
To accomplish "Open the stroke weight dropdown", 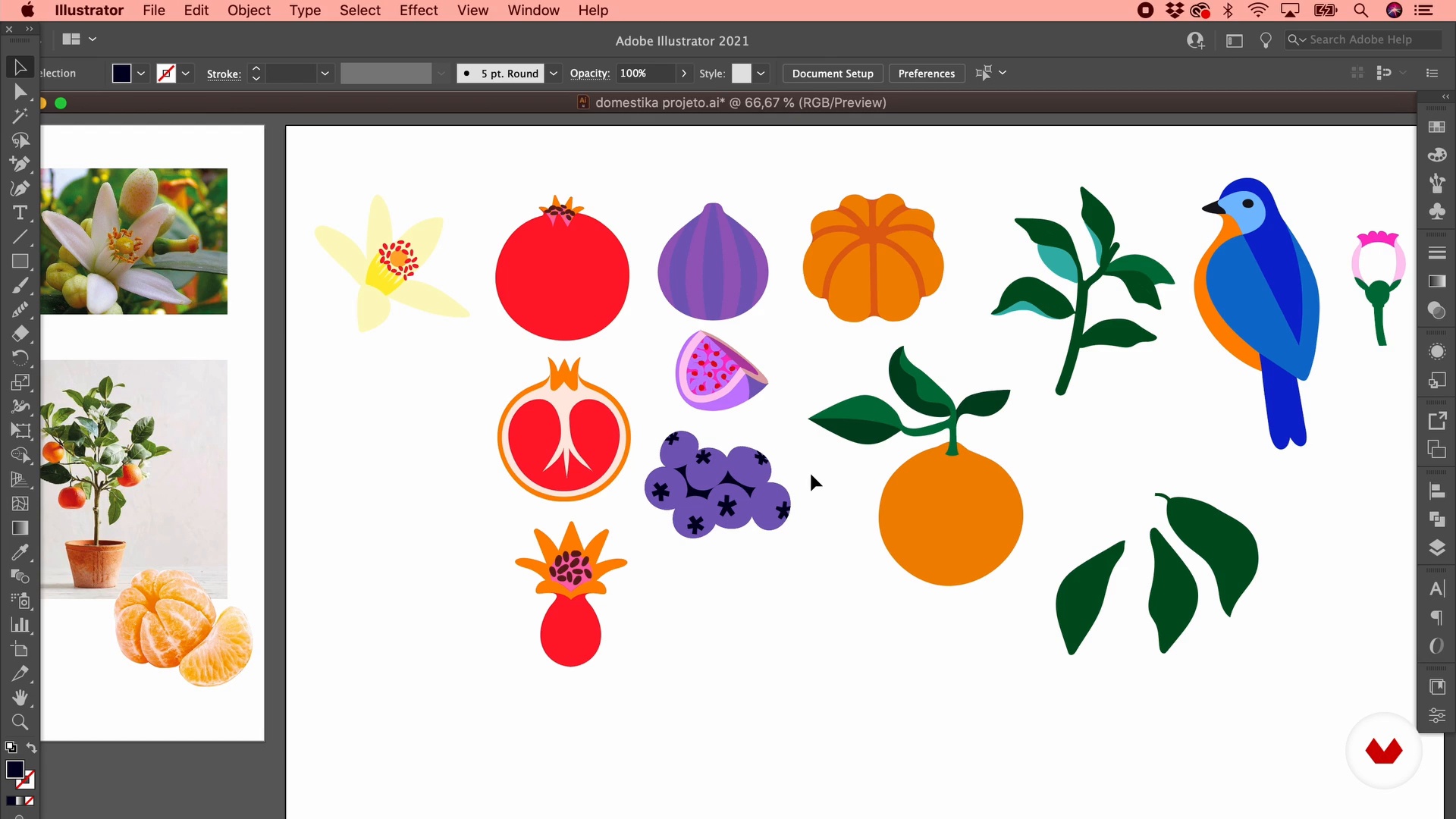I will pos(325,74).
